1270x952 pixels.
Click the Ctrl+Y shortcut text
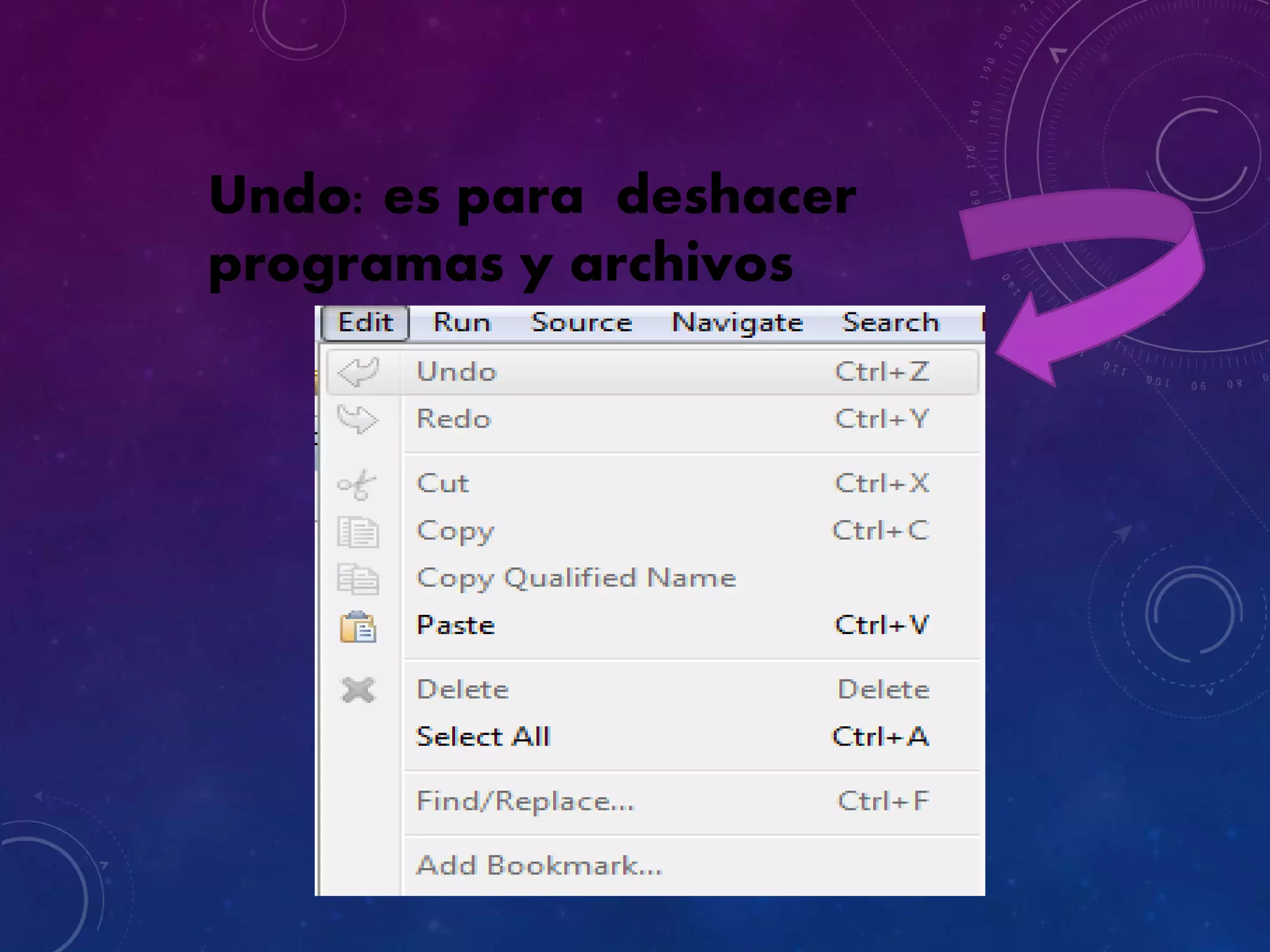[882, 419]
